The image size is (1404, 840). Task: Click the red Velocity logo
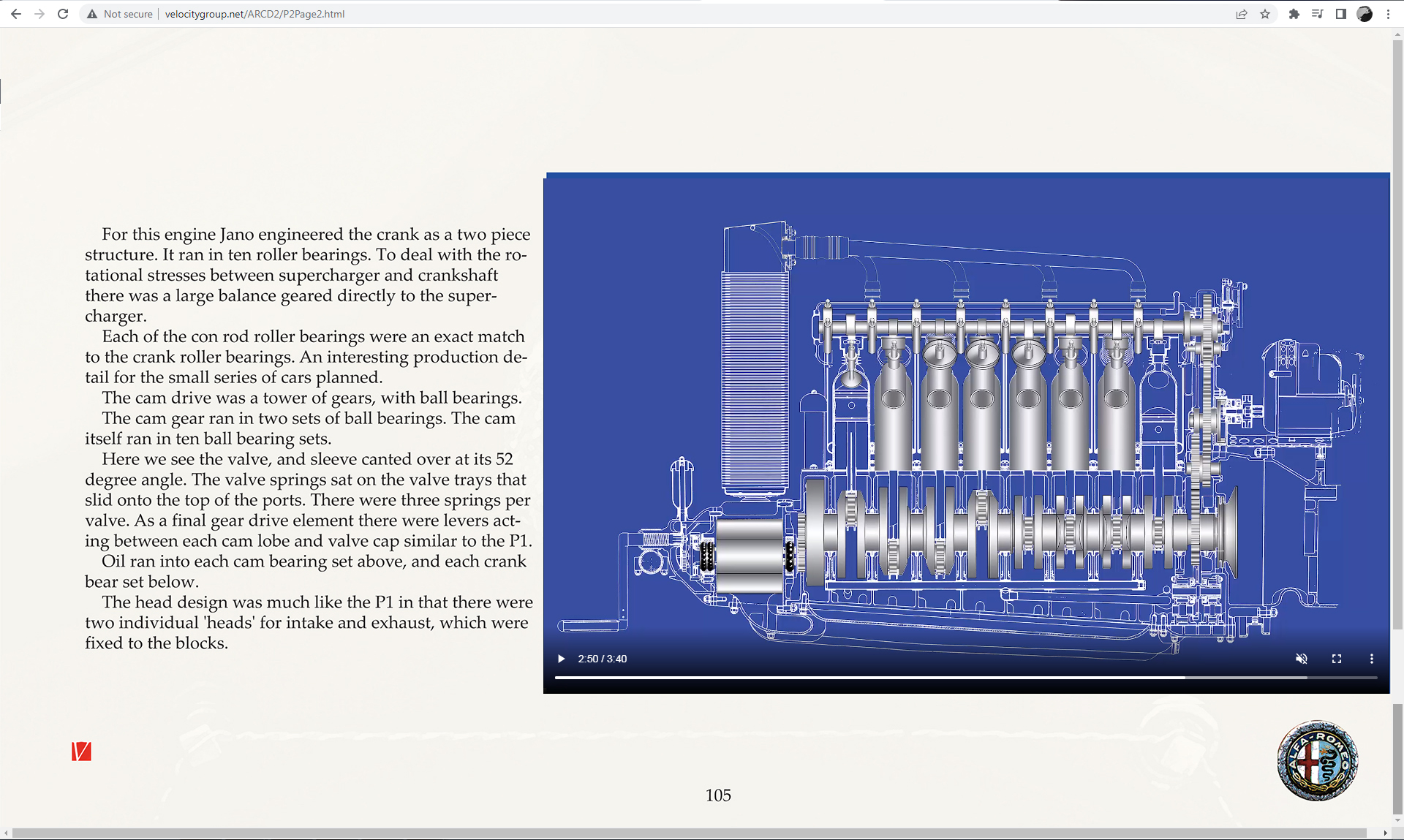(x=81, y=752)
